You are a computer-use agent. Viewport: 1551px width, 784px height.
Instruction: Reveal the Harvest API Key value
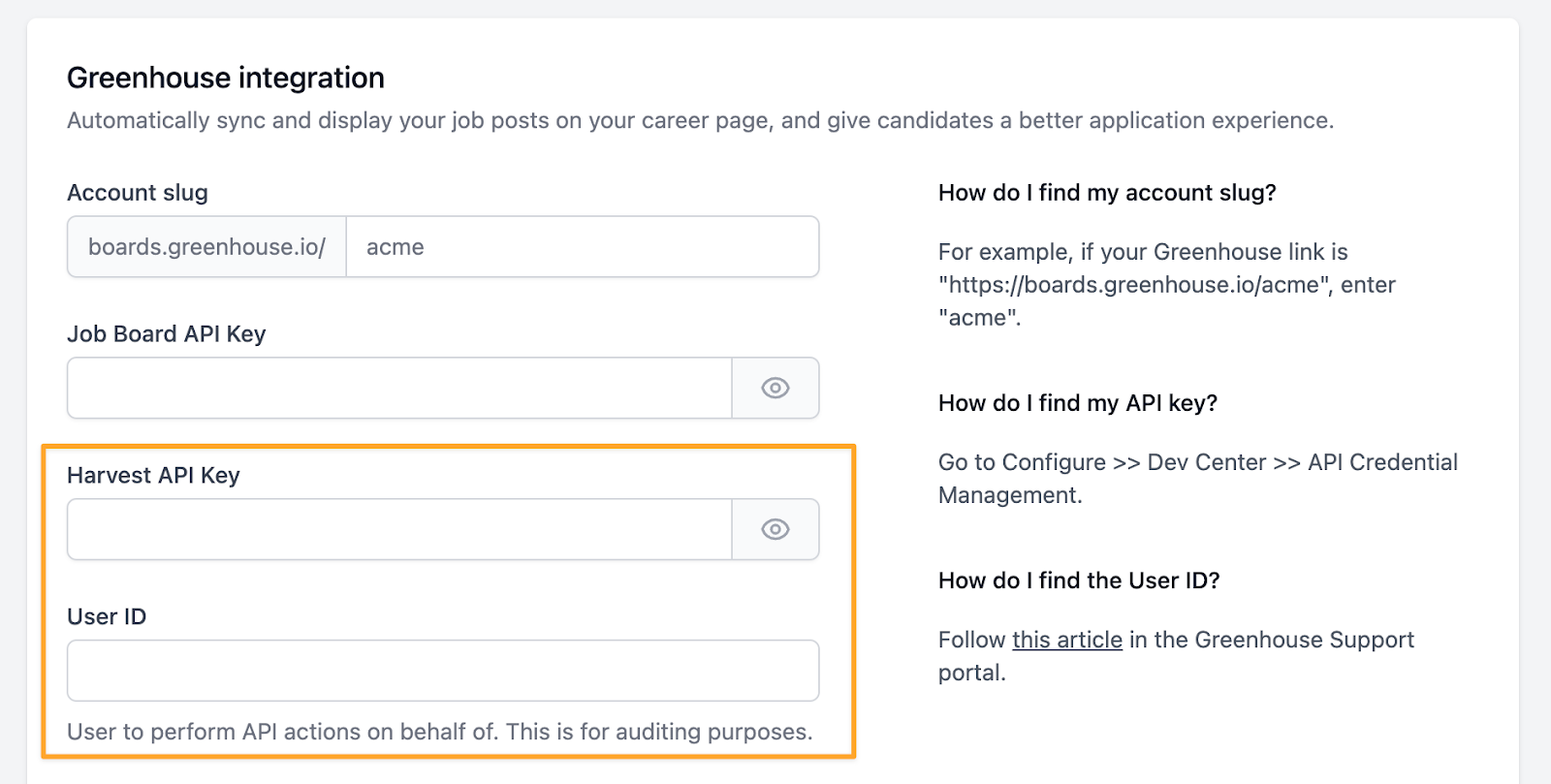[775, 529]
